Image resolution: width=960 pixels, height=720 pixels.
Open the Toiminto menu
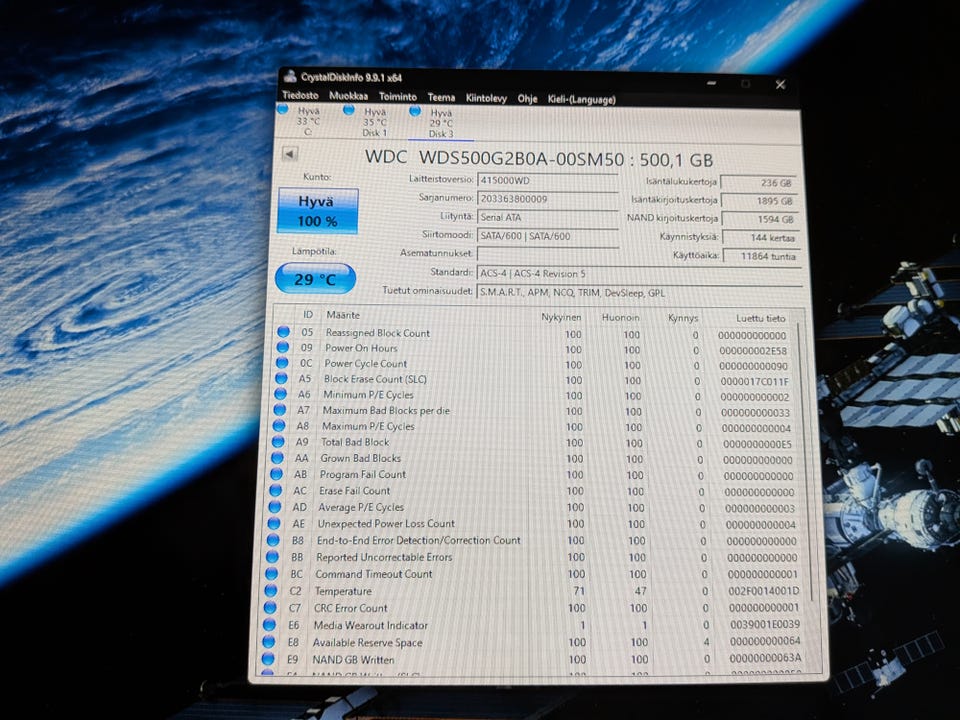point(397,96)
